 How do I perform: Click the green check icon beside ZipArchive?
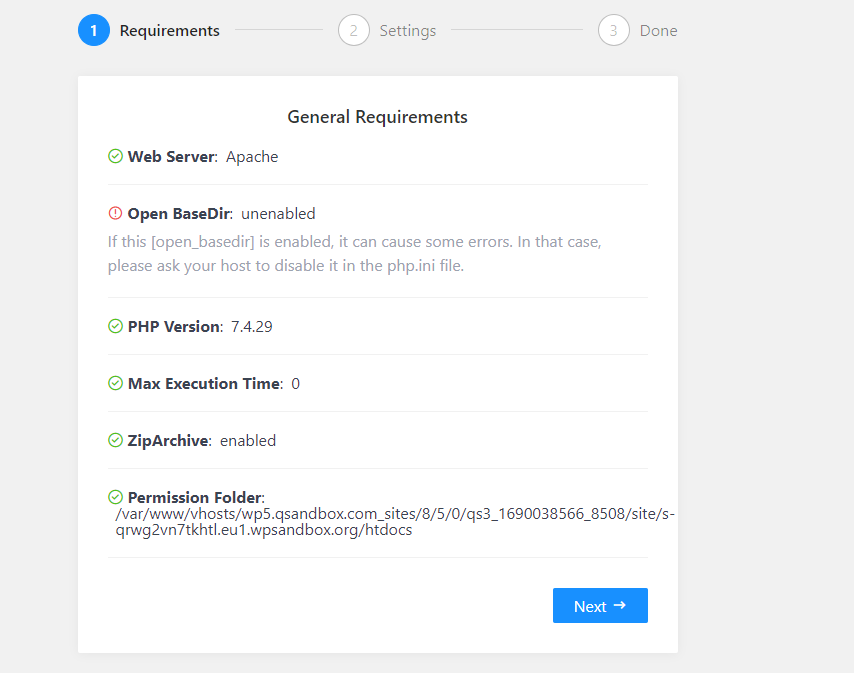coord(115,440)
